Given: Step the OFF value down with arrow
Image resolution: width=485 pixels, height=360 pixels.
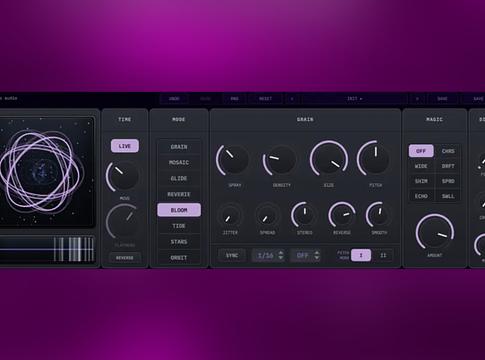Looking at the screenshot, I should coord(317,258).
